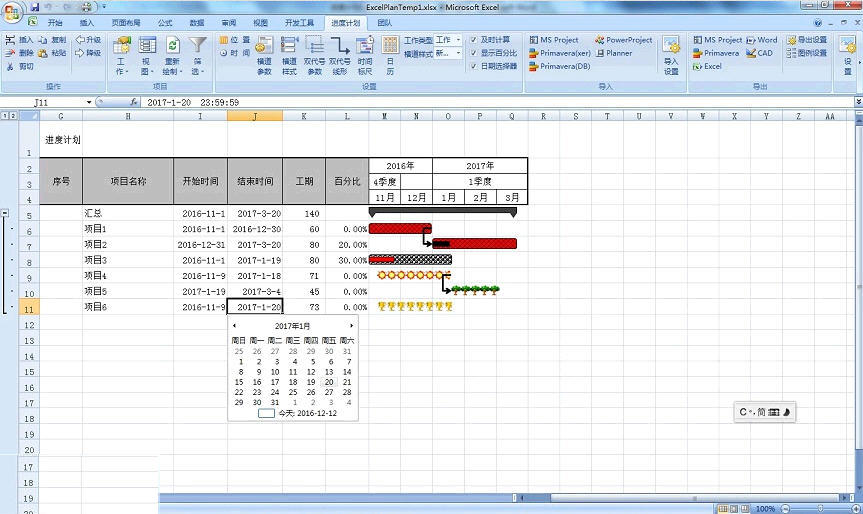Open the 视图 dropdown button
Viewport: 863px width, 514px height.
[146, 56]
